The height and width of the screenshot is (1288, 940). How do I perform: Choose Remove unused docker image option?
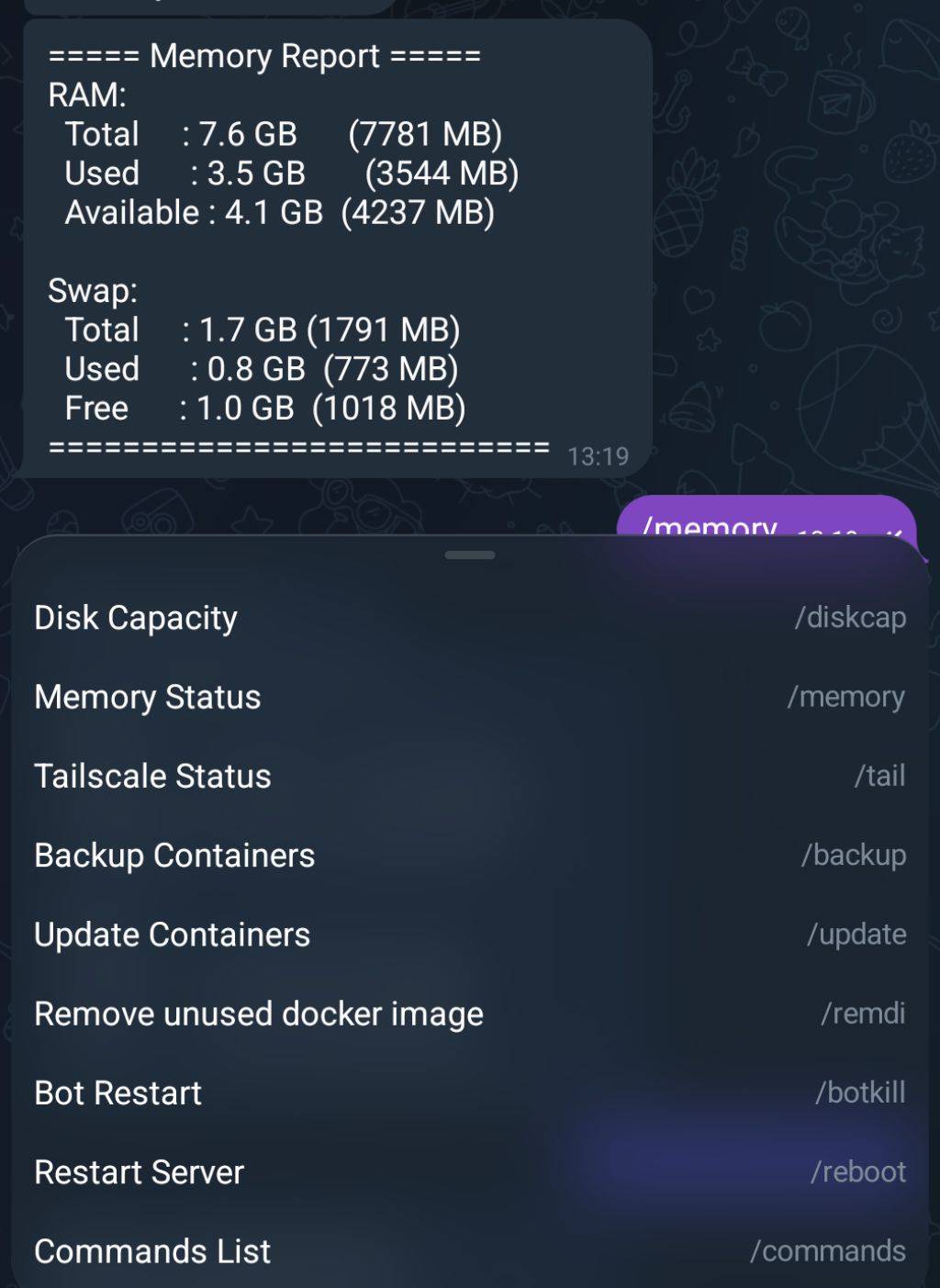(259, 1014)
